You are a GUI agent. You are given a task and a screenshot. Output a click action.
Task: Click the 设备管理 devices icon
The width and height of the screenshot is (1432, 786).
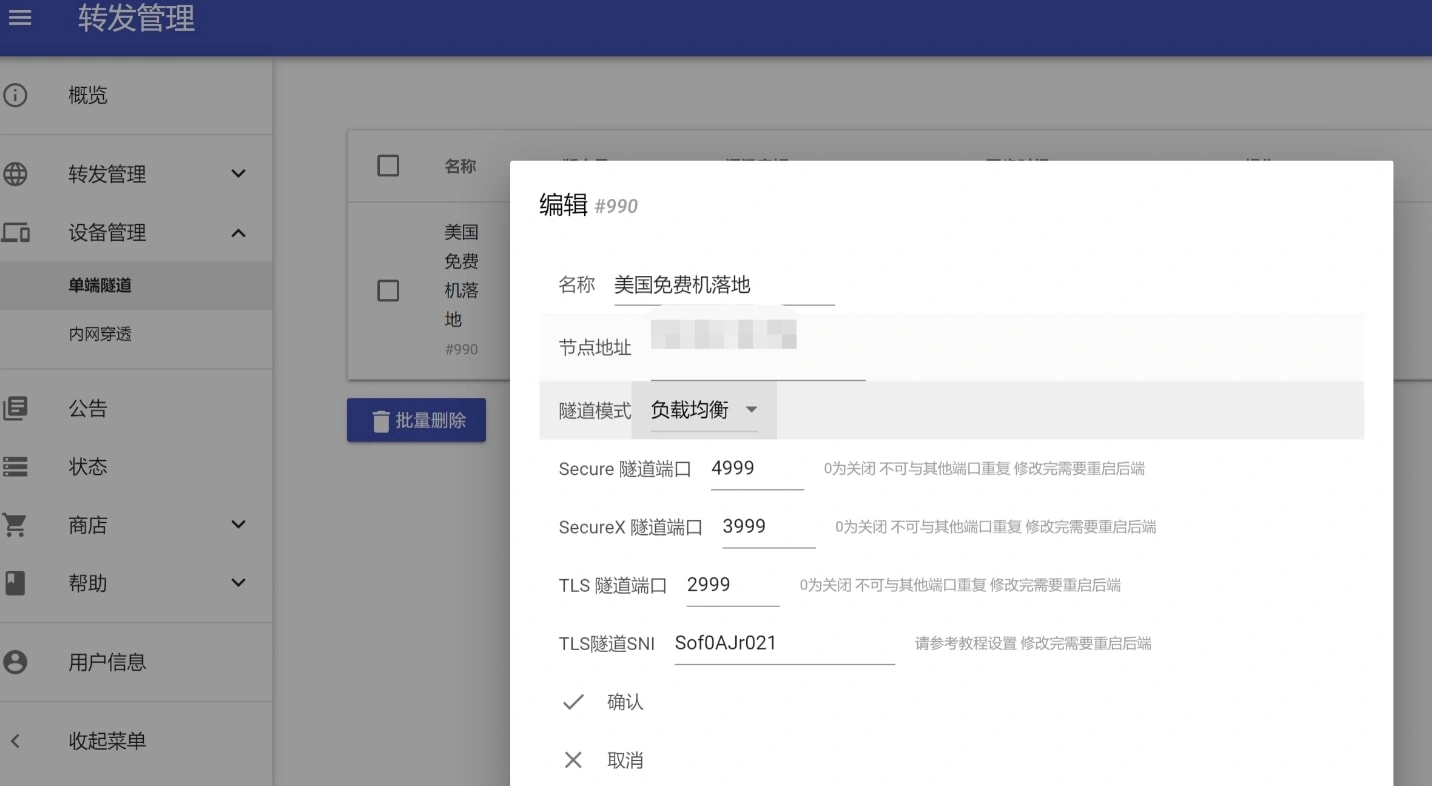[15, 233]
